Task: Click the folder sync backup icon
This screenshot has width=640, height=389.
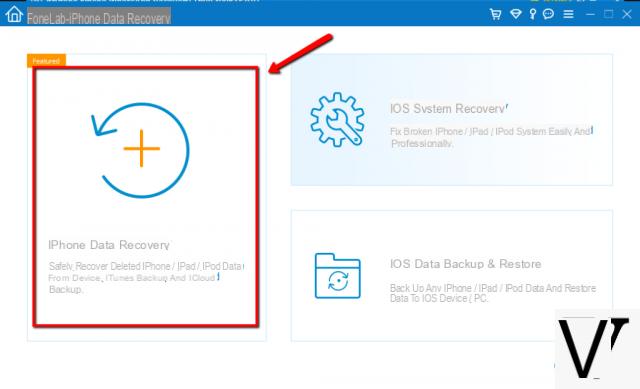Action: click(338, 276)
